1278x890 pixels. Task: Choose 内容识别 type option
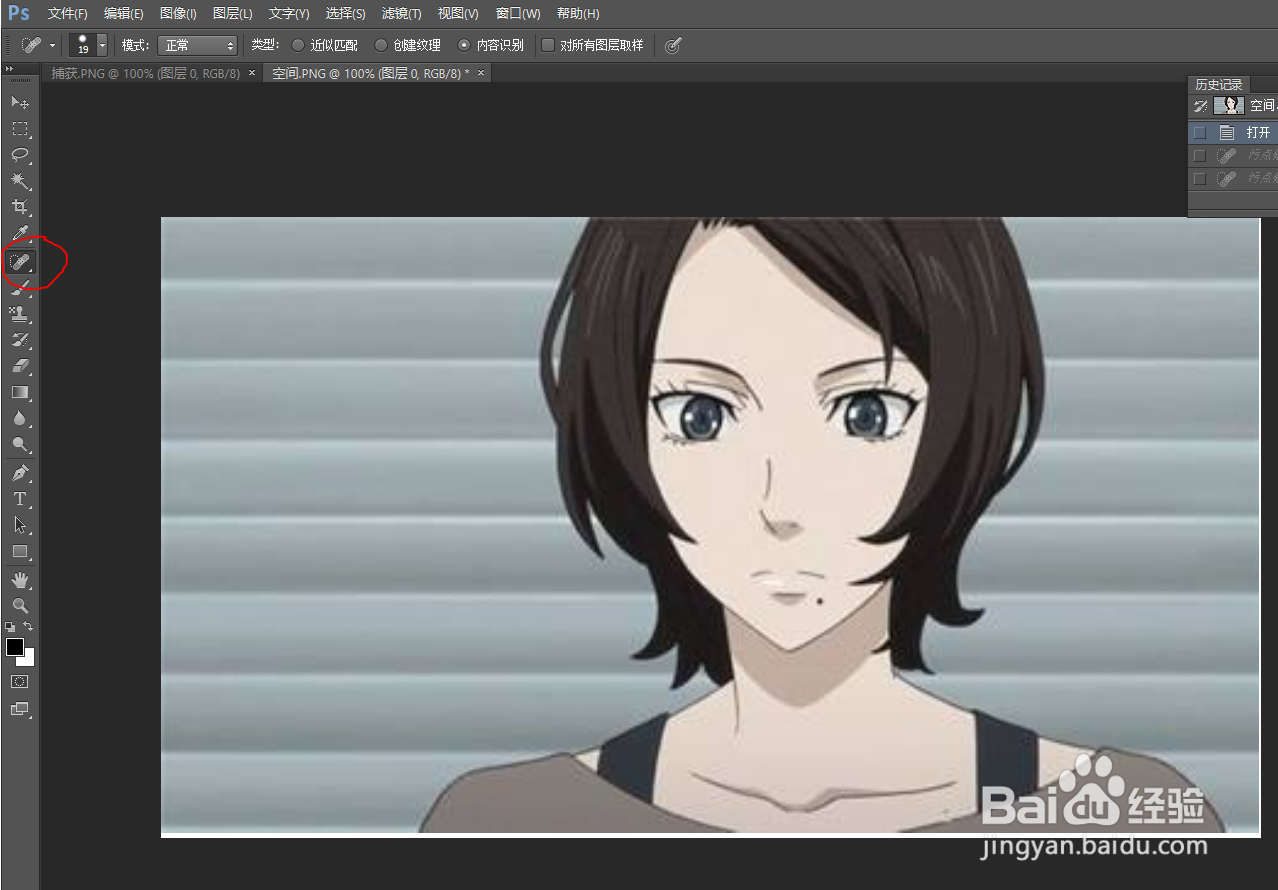[463, 45]
